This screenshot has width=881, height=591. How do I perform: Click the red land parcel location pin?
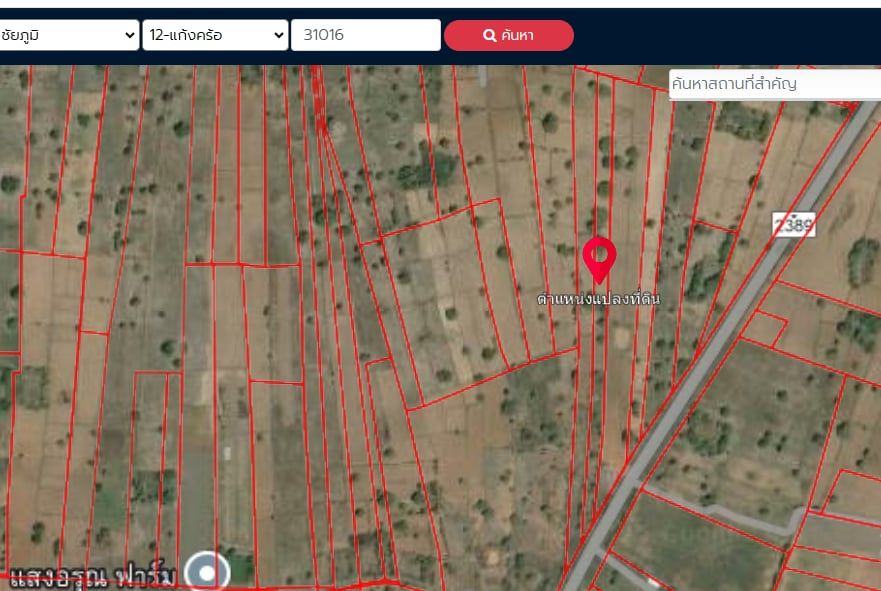pos(599,260)
